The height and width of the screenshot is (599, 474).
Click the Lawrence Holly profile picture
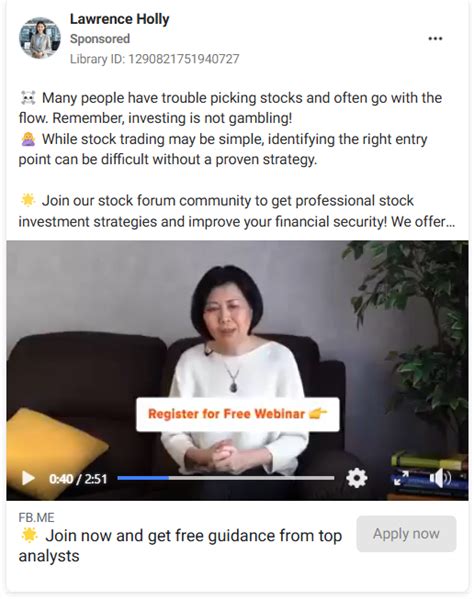click(x=40, y=38)
